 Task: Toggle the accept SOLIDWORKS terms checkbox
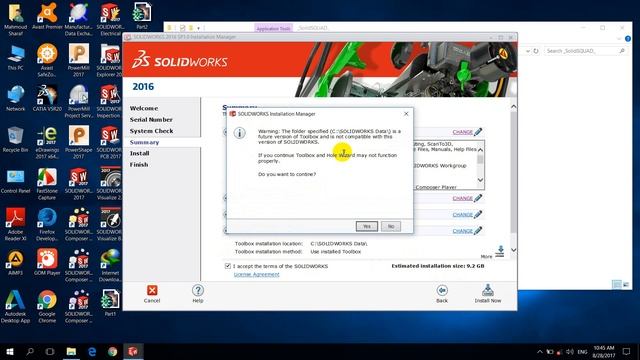(x=228, y=266)
